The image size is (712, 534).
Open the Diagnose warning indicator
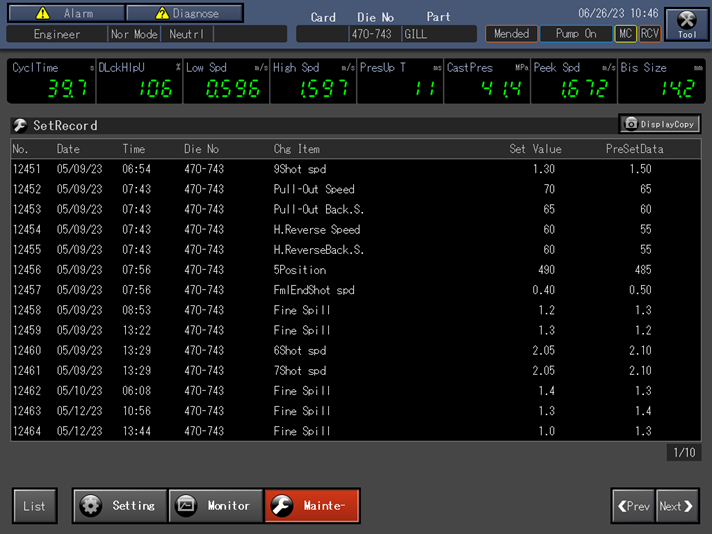click(x=186, y=14)
